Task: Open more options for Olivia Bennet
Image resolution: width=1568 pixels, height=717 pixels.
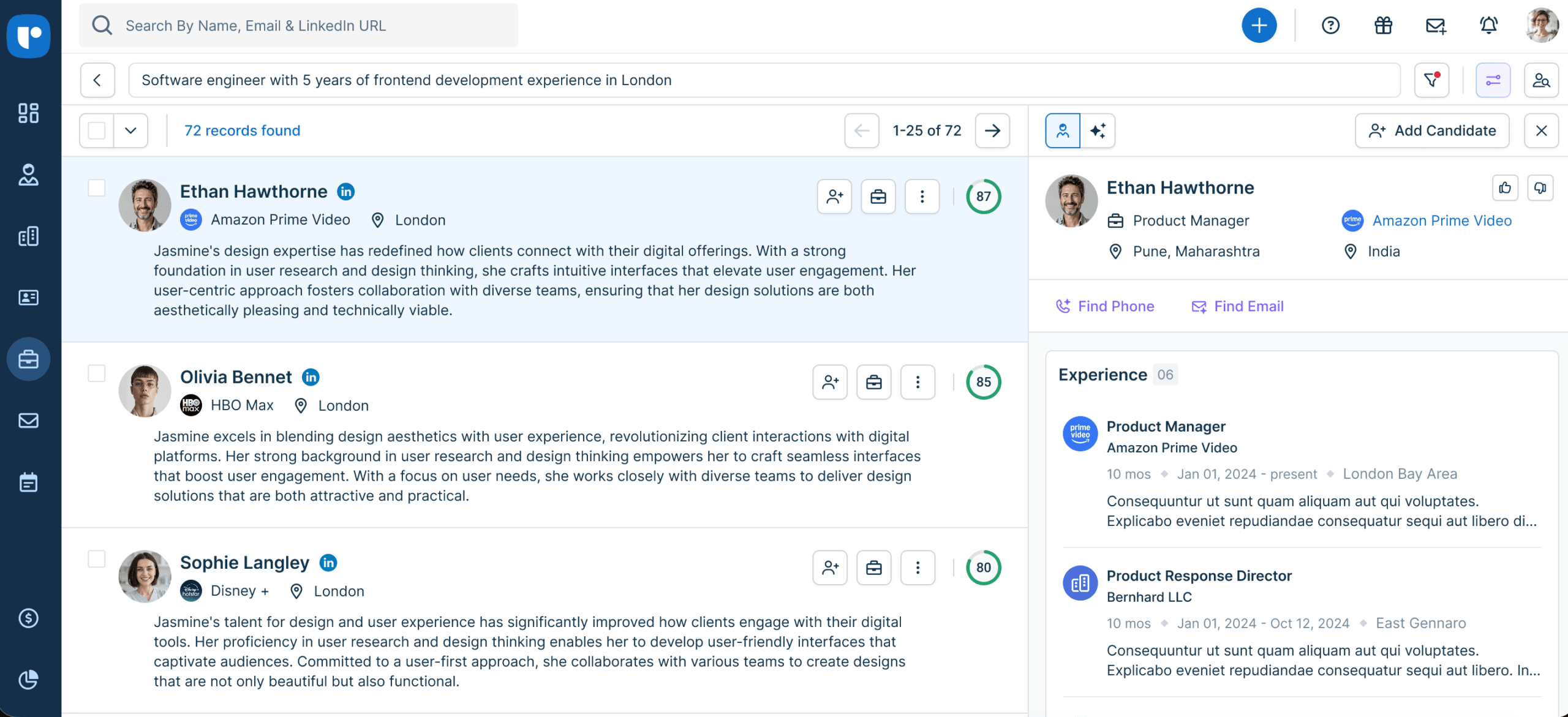Action: (x=918, y=382)
